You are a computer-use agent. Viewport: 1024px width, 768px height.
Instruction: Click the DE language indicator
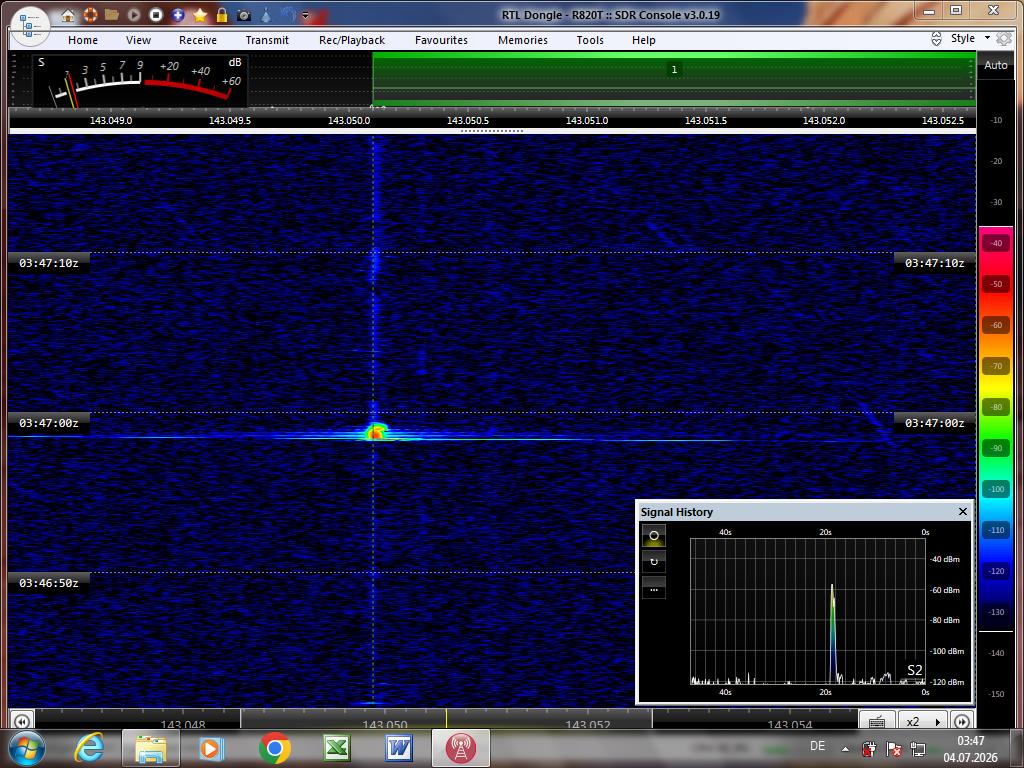tap(818, 746)
